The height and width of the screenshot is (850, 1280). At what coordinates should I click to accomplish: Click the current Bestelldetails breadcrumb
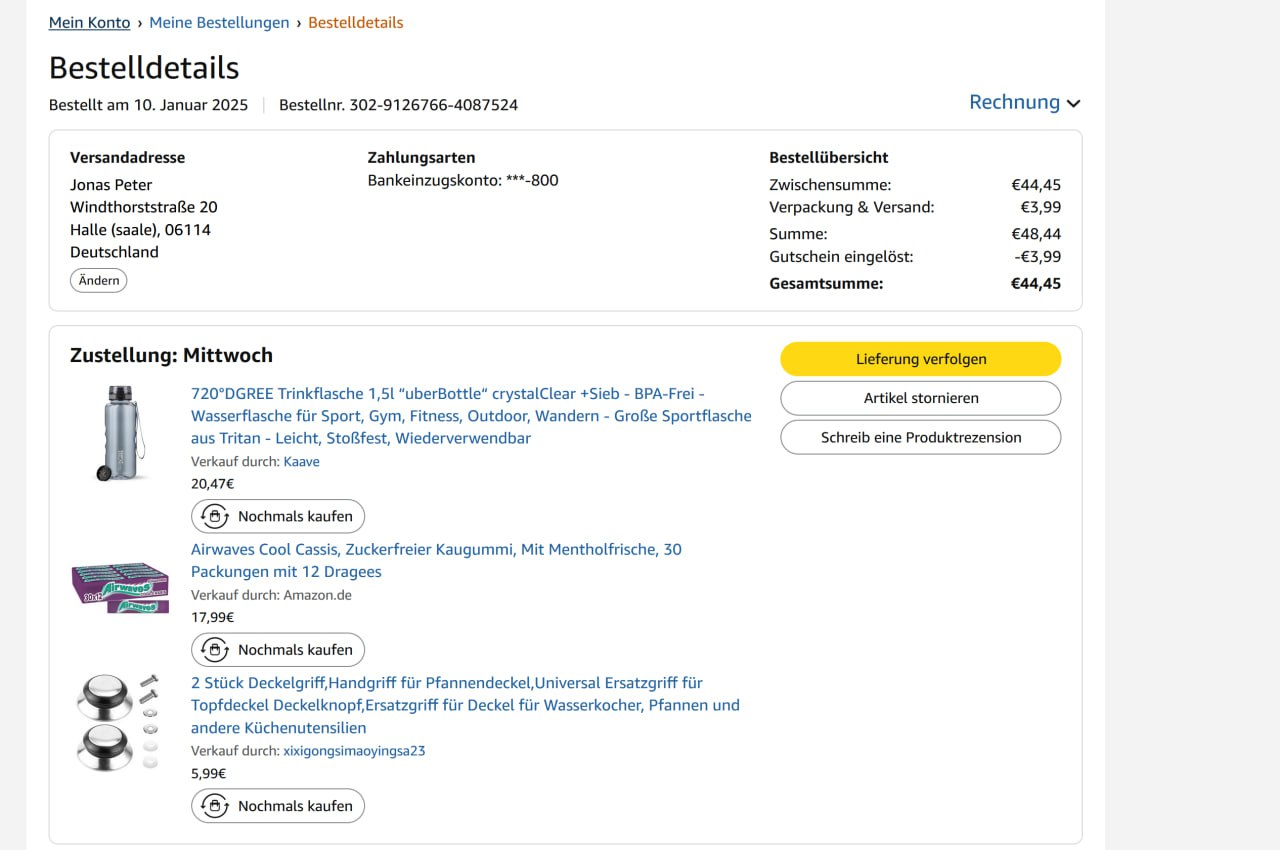pyautogui.click(x=355, y=22)
